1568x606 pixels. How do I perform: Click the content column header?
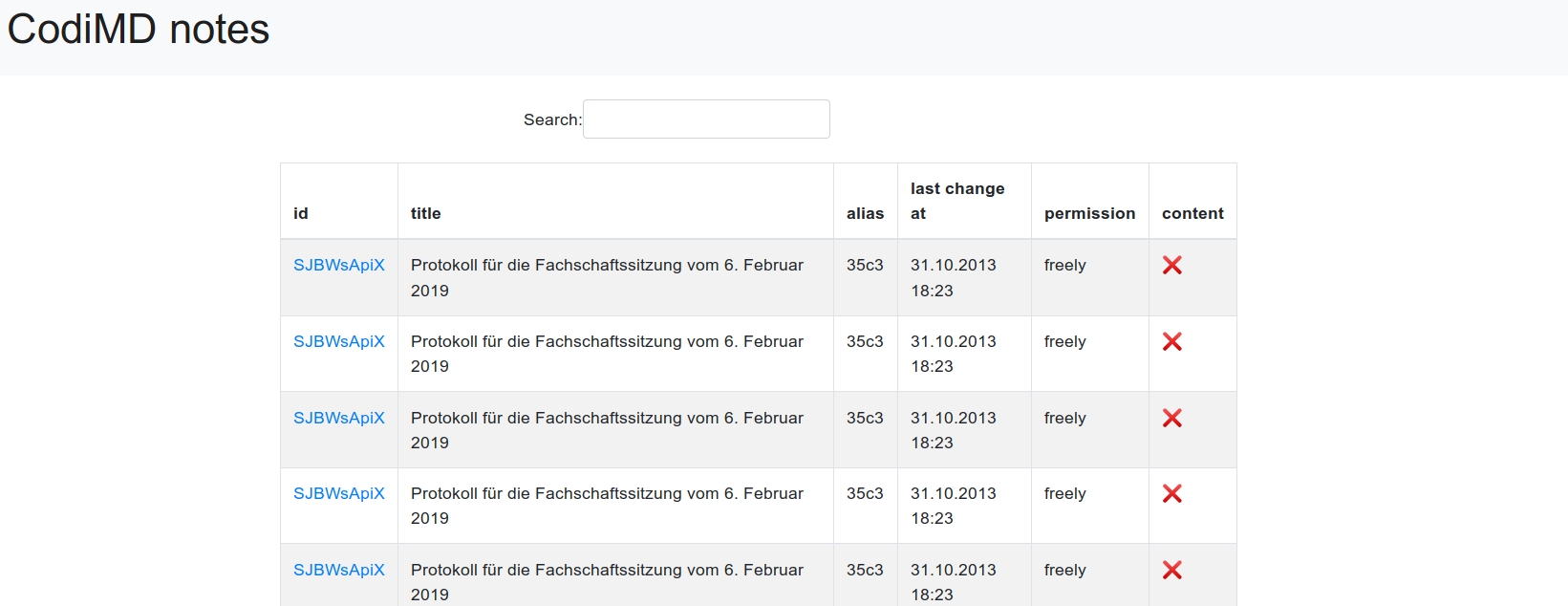click(x=1192, y=213)
